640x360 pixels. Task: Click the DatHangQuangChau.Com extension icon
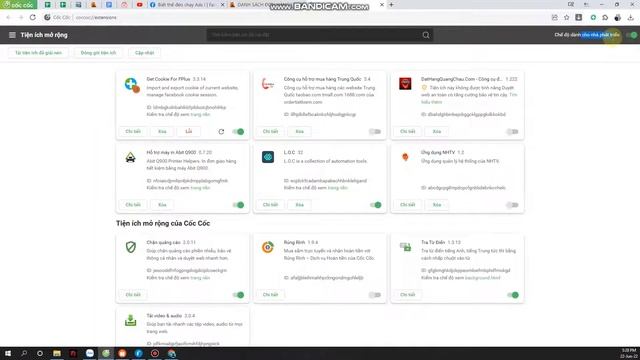click(405, 84)
